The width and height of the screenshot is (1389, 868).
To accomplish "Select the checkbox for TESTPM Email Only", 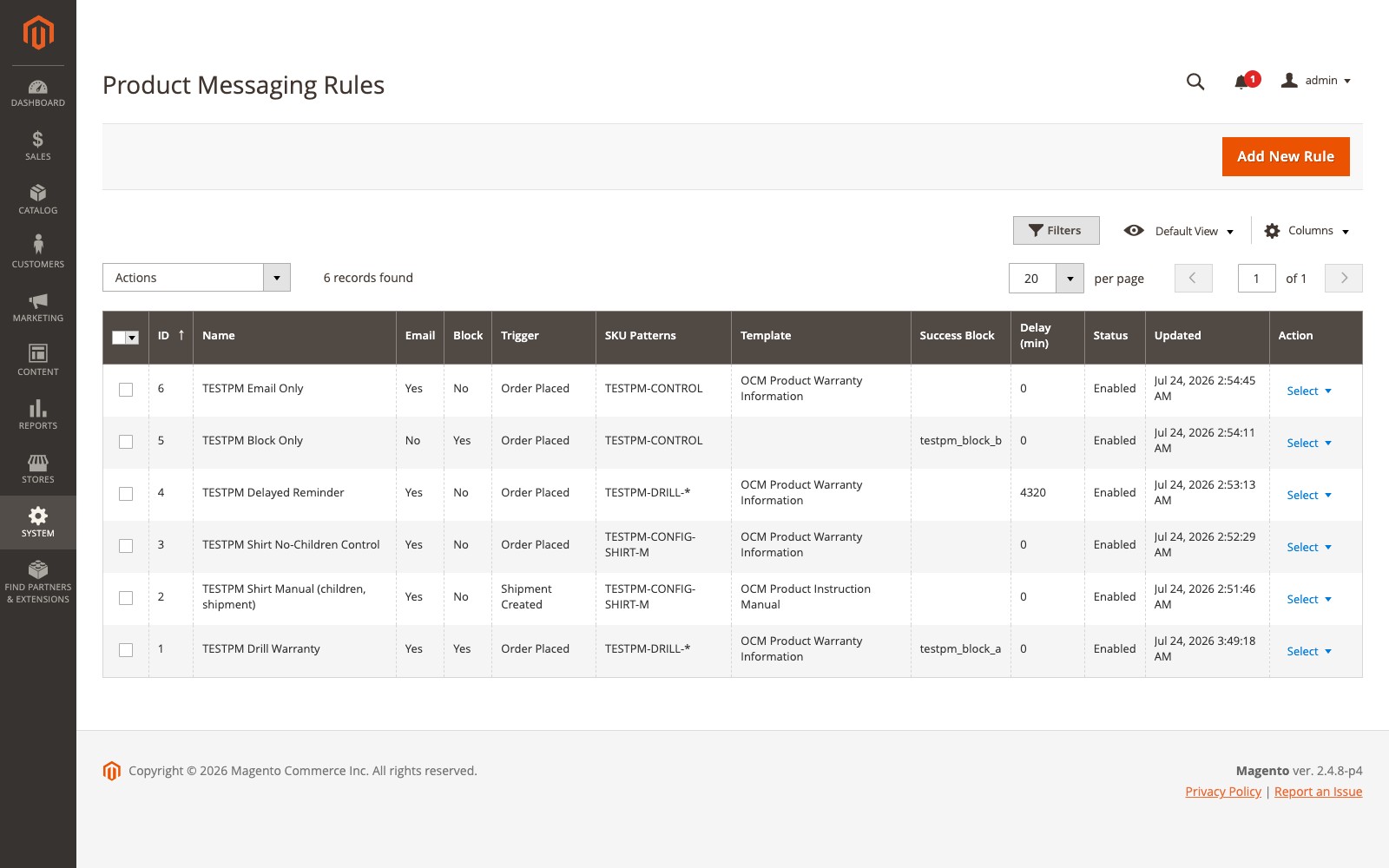I will [x=126, y=390].
